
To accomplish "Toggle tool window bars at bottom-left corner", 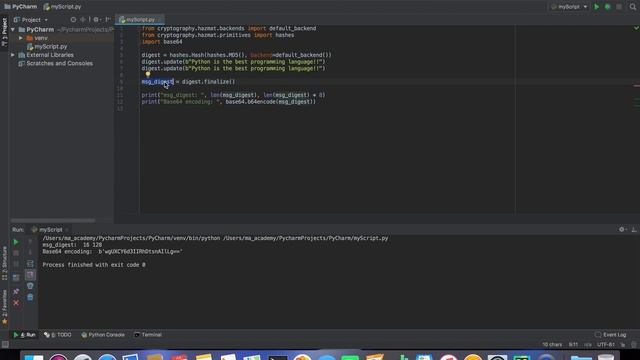I will click(x=5, y=345).
